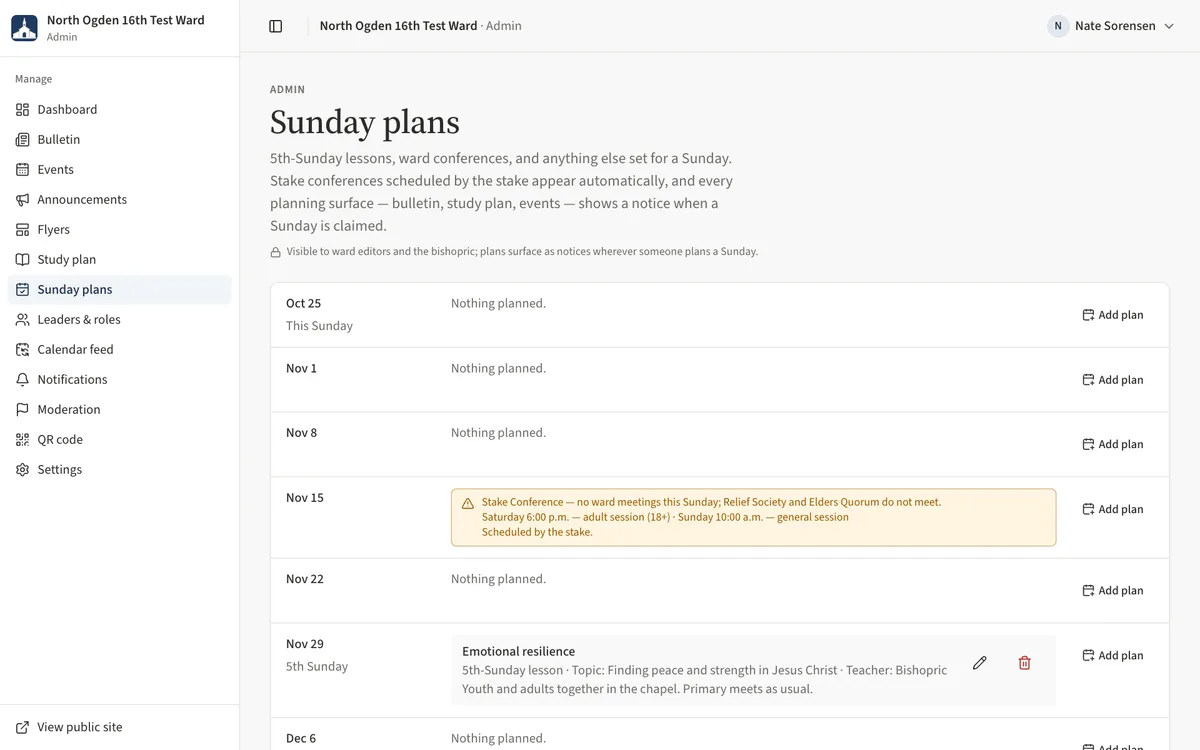Click the Settings gear icon
The height and width of the screenshot is (750, 1200).
tap(23, 470)
